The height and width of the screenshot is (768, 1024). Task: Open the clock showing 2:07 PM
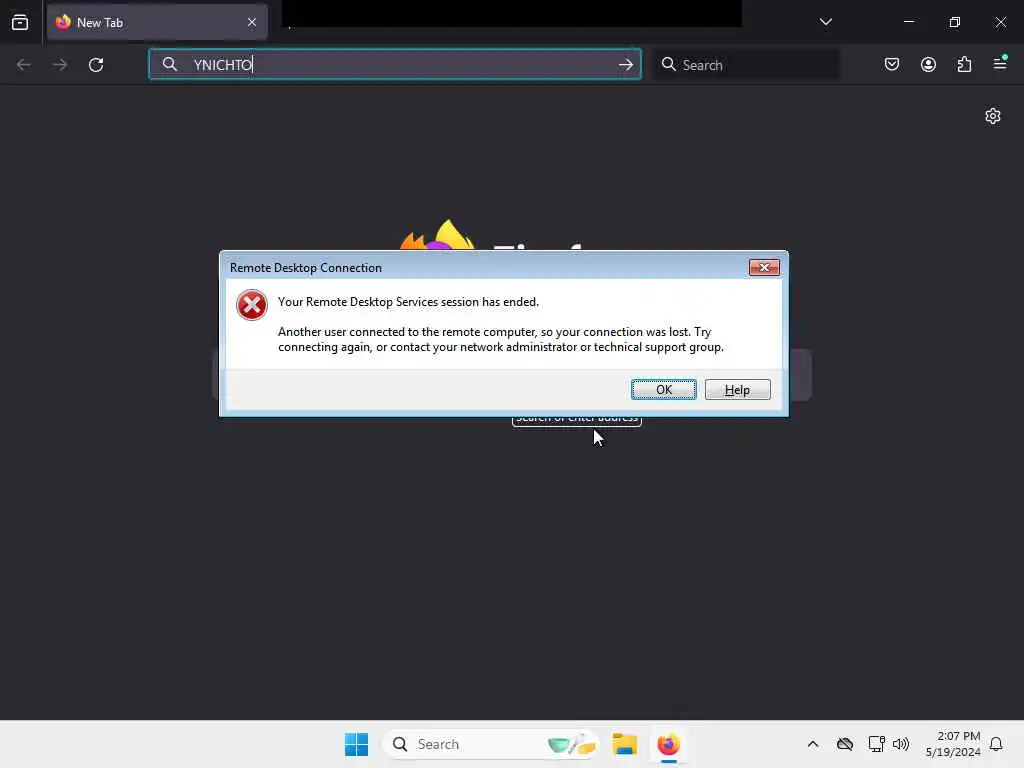pos(953,744)
